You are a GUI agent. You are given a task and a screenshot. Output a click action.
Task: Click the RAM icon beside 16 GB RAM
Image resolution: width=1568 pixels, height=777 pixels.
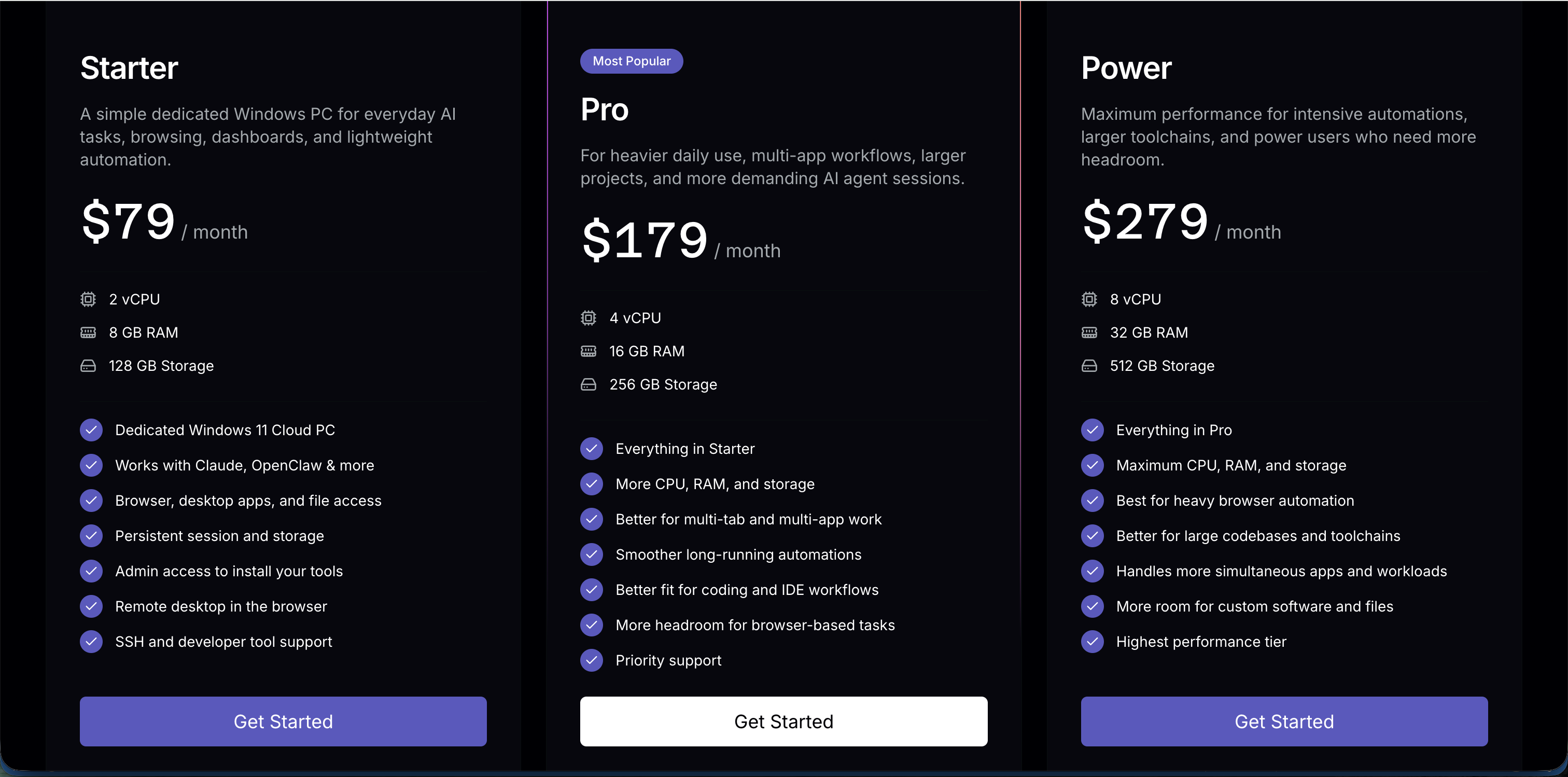coord(589,351)
